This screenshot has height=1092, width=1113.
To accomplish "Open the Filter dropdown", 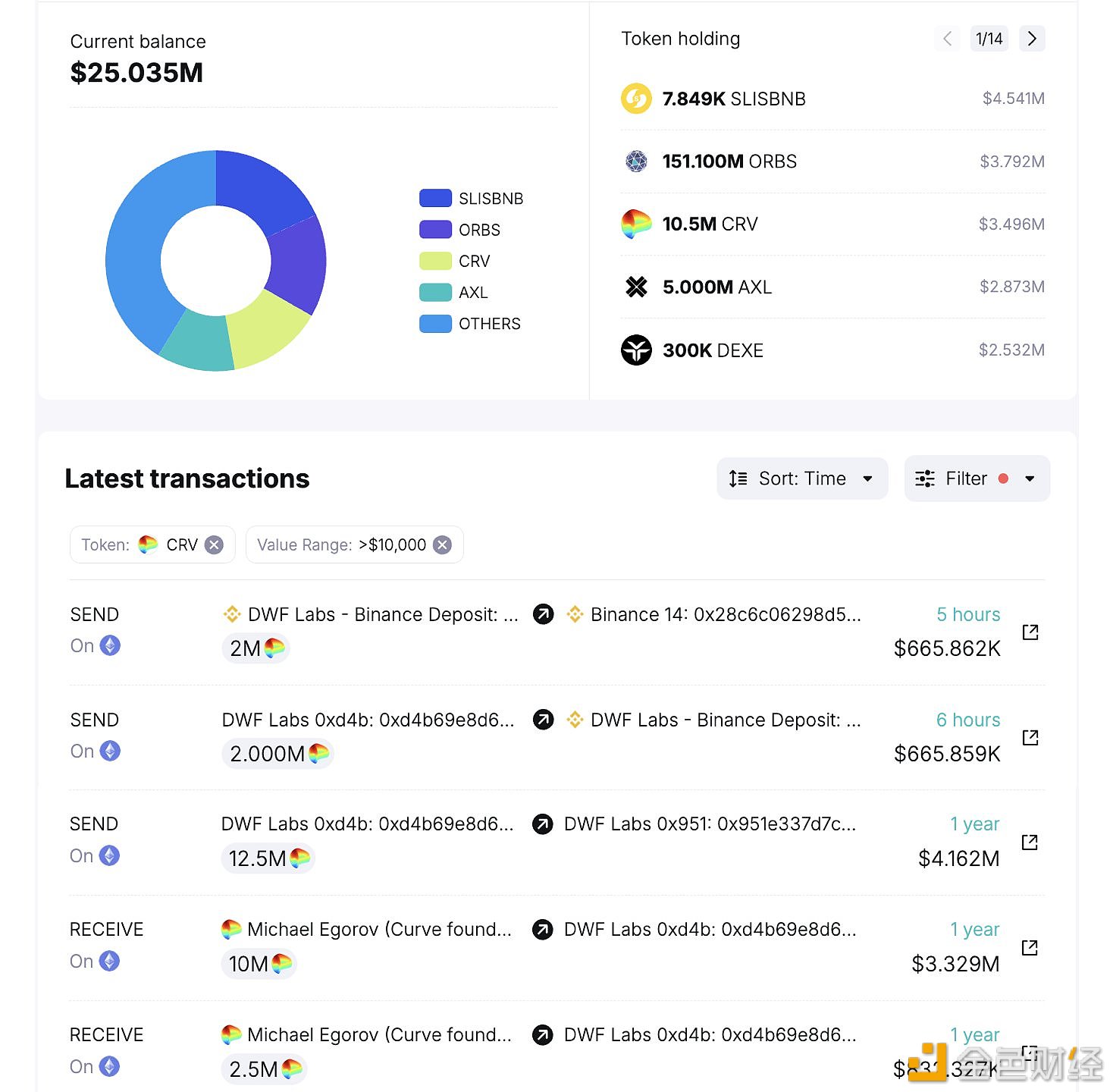I will pos(977,479).
